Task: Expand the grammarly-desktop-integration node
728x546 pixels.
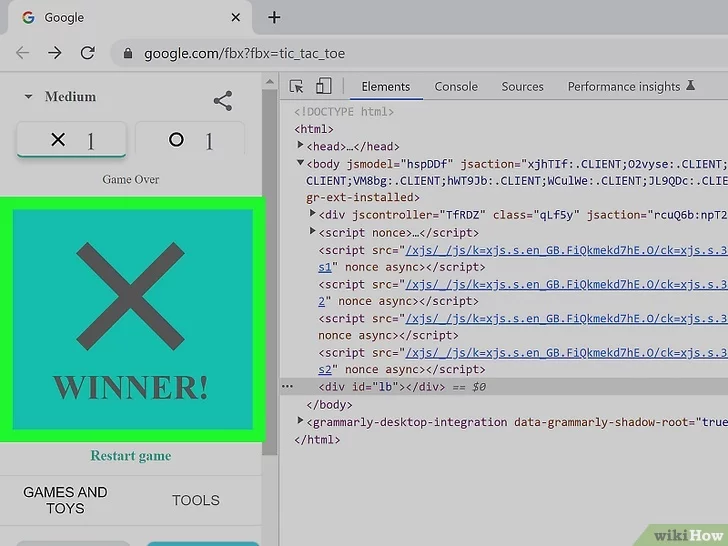Action: (x=300, y=421)
